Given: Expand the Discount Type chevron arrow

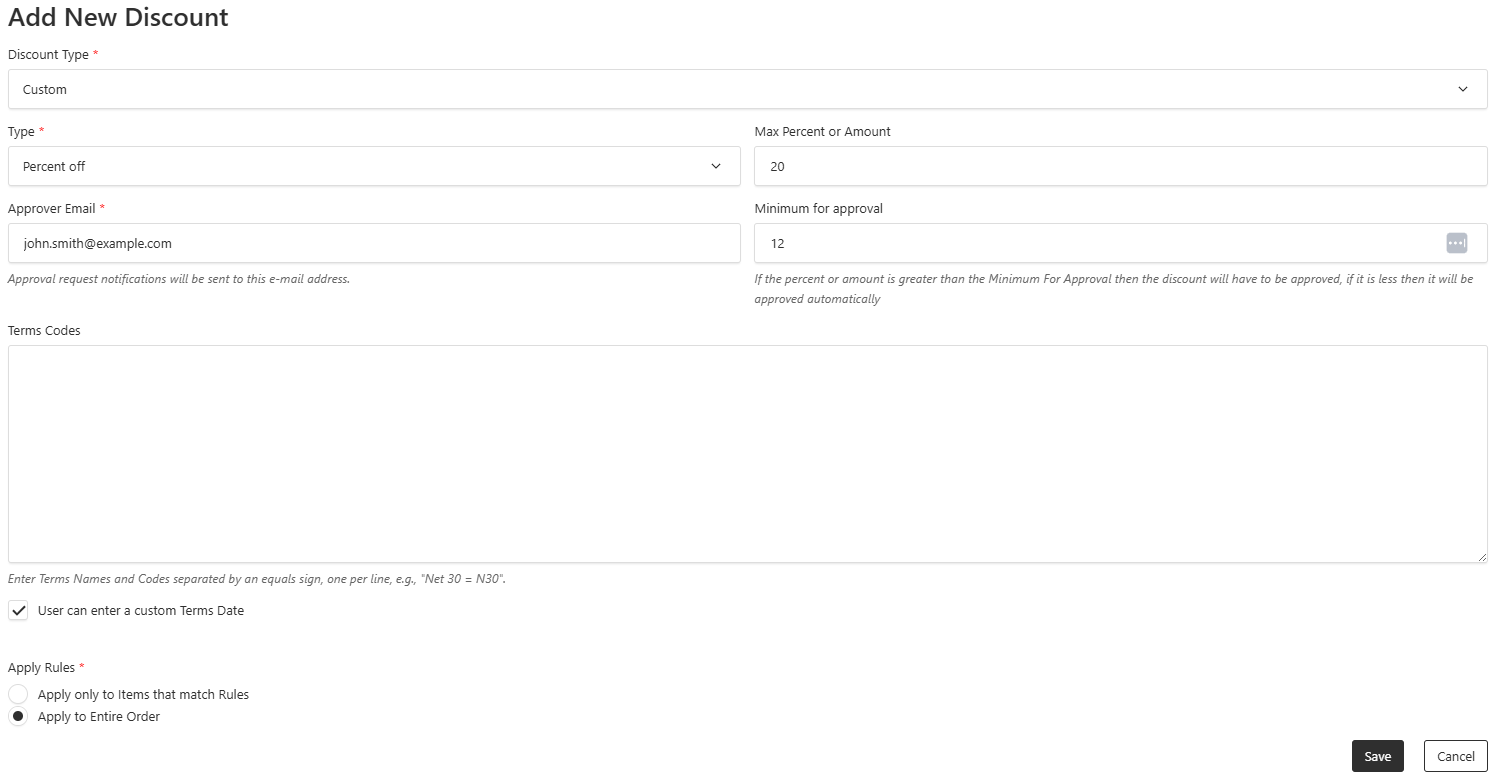Looking at the screenshot, I should point(1463,89).
